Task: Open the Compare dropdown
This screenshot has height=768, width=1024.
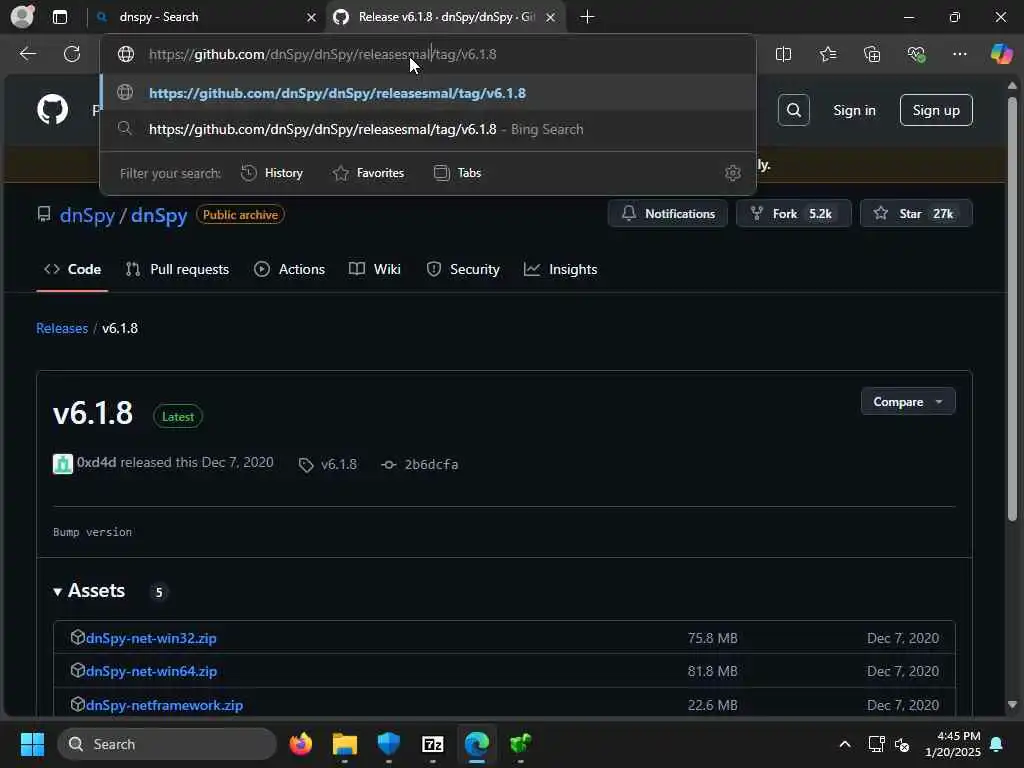Action: (908, 402)
